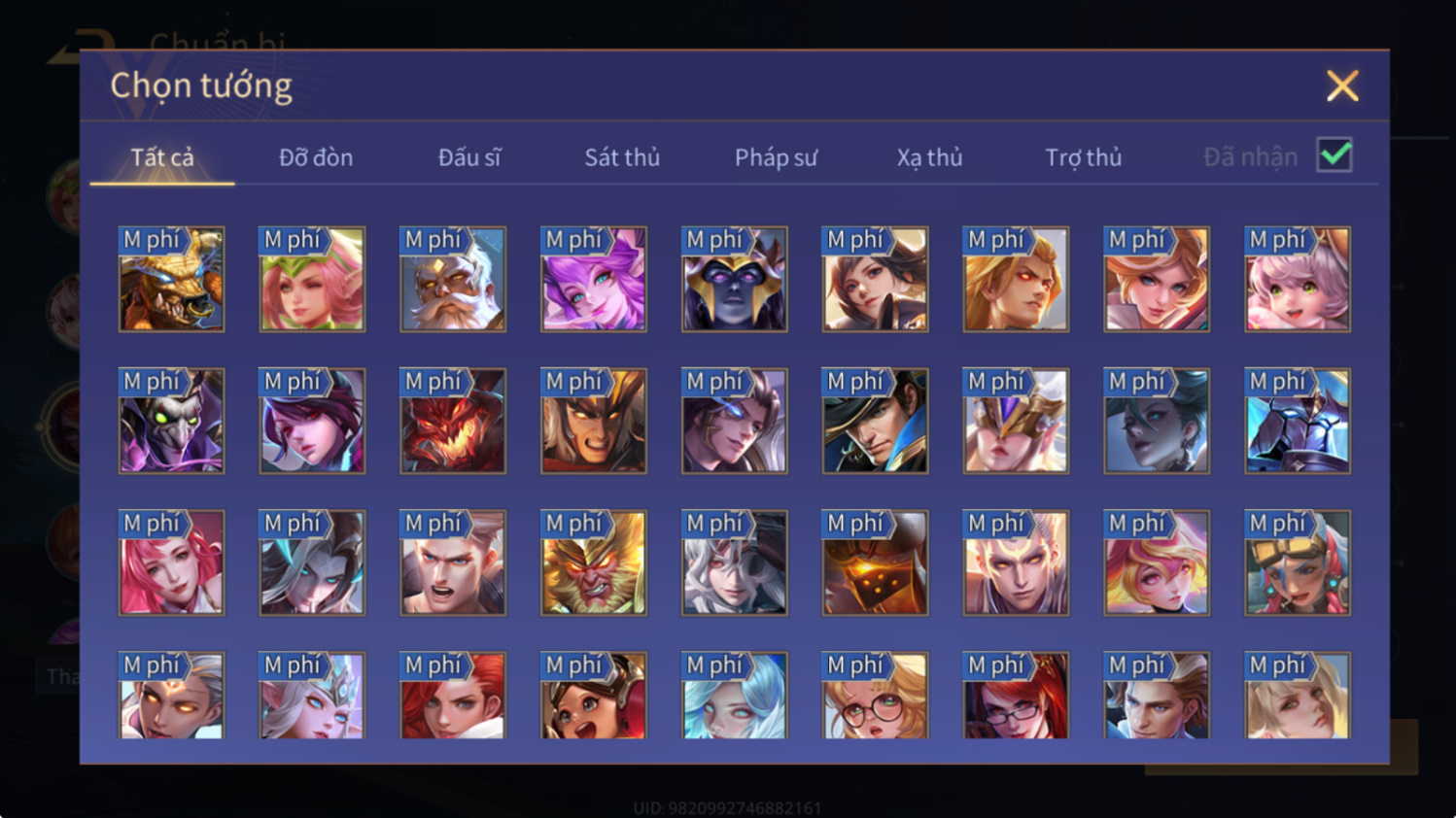Select the green-eyed purple jester hero
The height and width of the screenshot is (818, 1456).
click(x=171, y=422)
